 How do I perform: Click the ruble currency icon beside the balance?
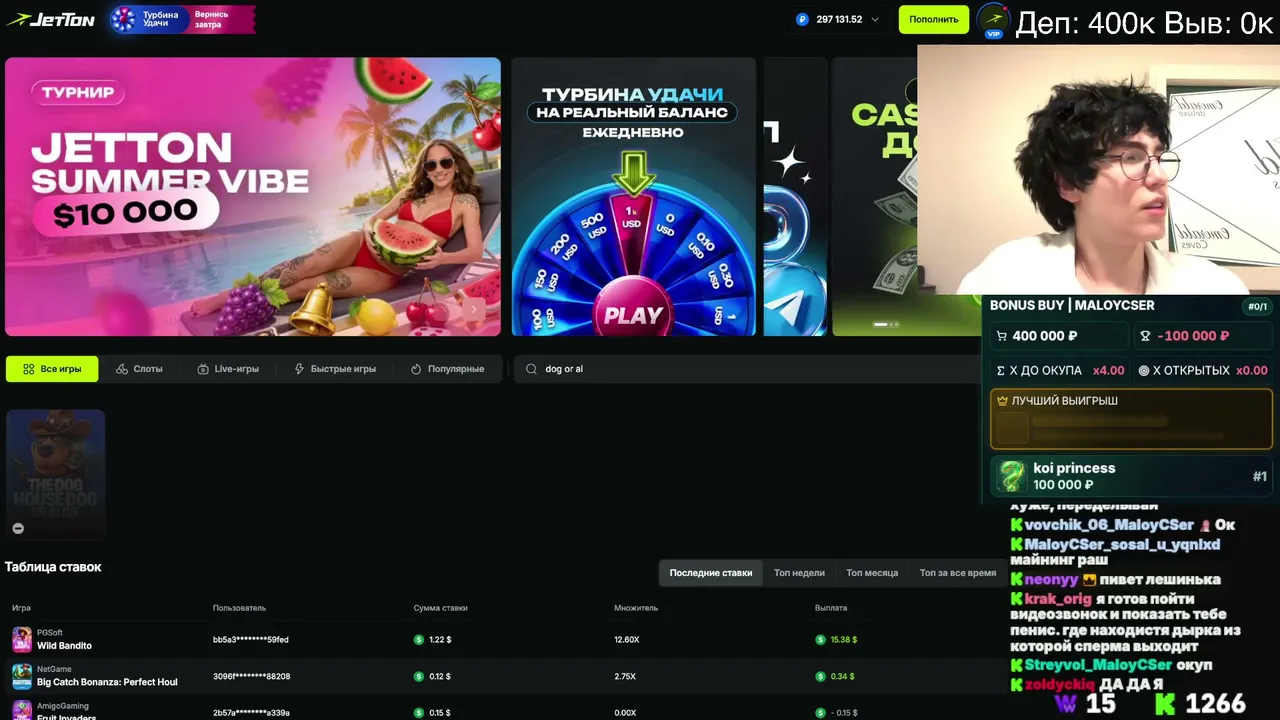(803, 19)
